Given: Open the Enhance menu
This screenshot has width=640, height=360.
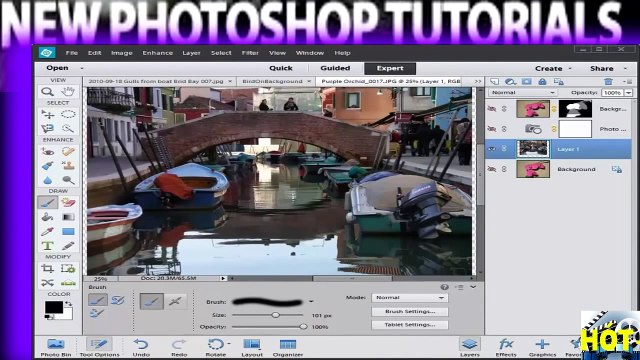Looking at the screenshot, I should 158,53.
